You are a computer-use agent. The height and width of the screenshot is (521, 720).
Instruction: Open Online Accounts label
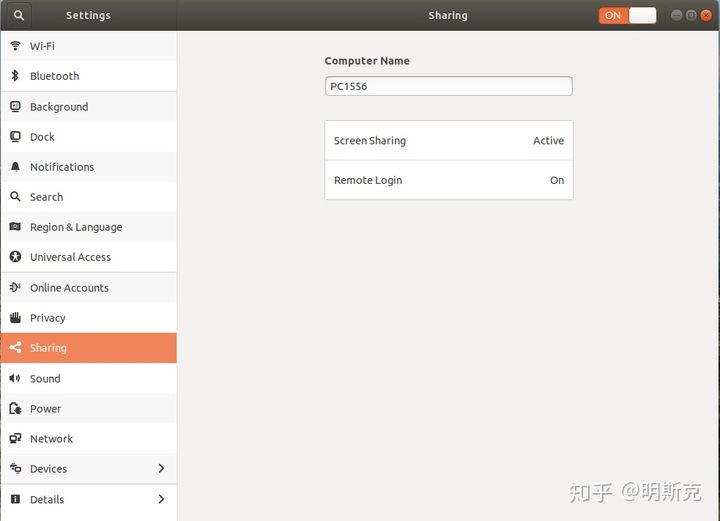[x=69, y=288]
